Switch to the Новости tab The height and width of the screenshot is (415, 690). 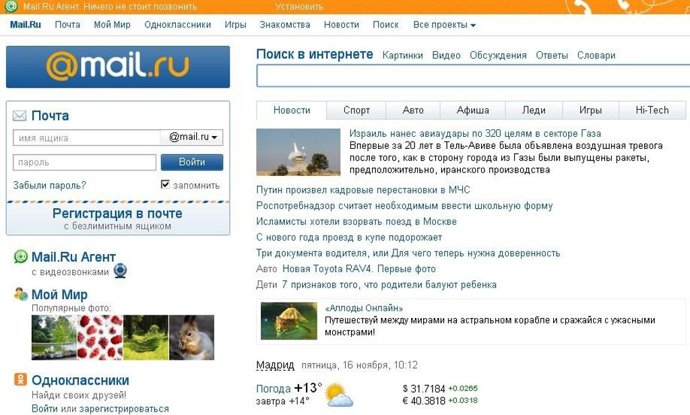coord(292,110)
